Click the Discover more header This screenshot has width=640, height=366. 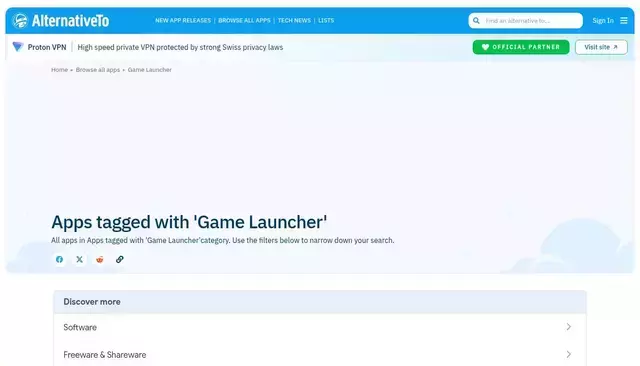320,302
